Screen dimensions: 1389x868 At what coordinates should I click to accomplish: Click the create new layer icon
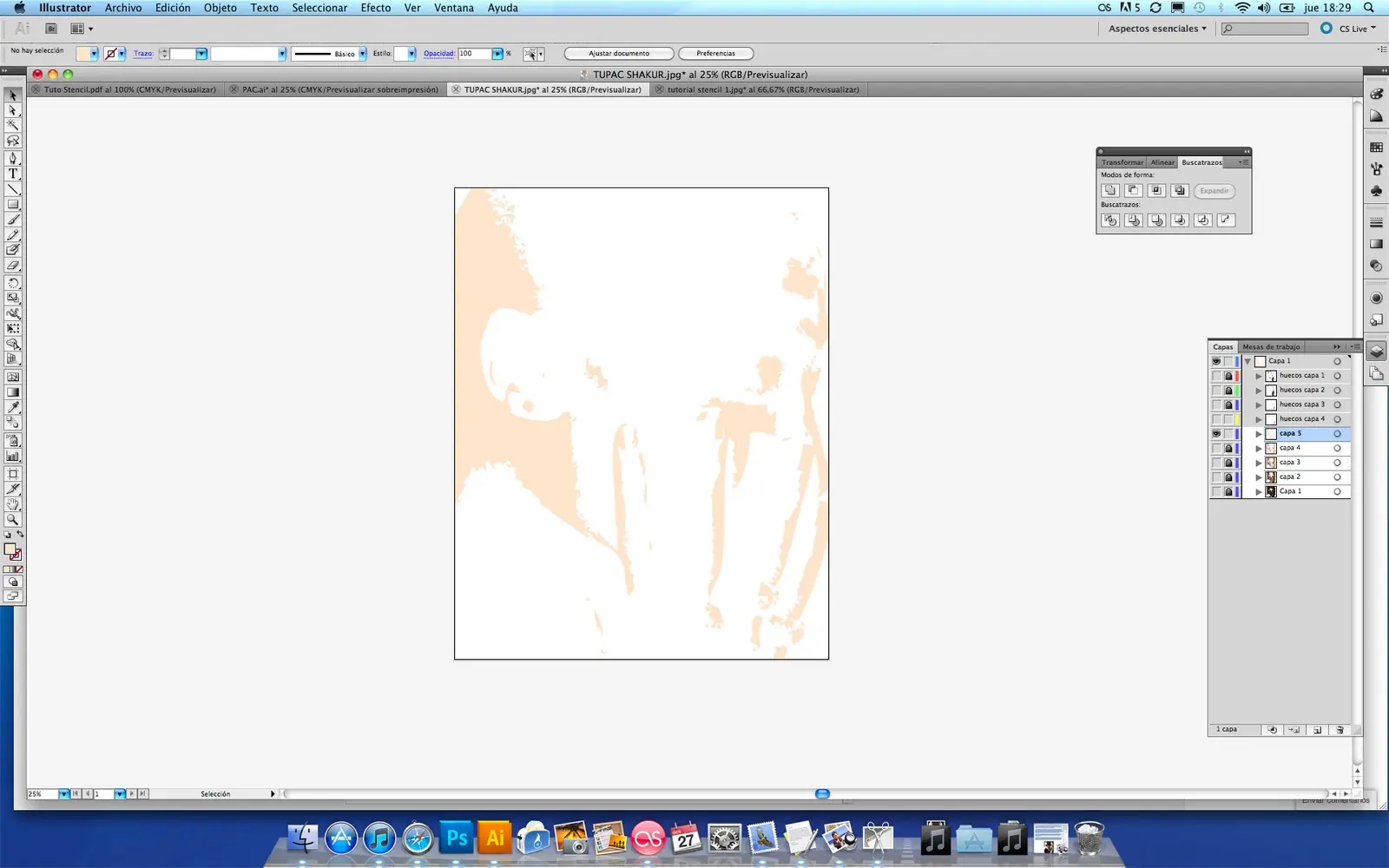(1317, 730)
